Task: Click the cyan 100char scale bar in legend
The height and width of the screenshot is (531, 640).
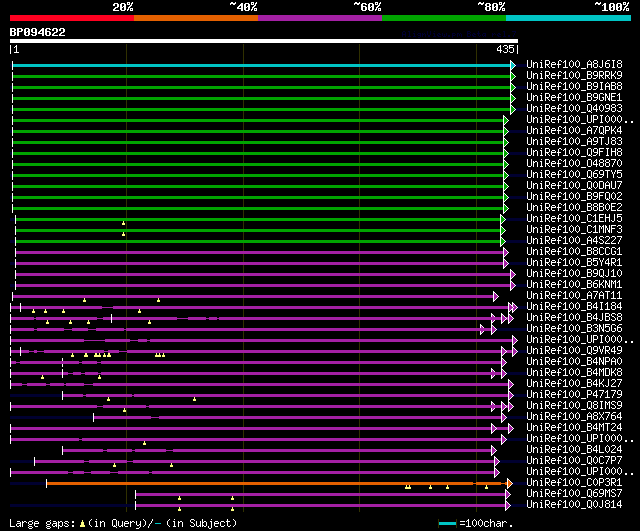Action: [447, 523]
